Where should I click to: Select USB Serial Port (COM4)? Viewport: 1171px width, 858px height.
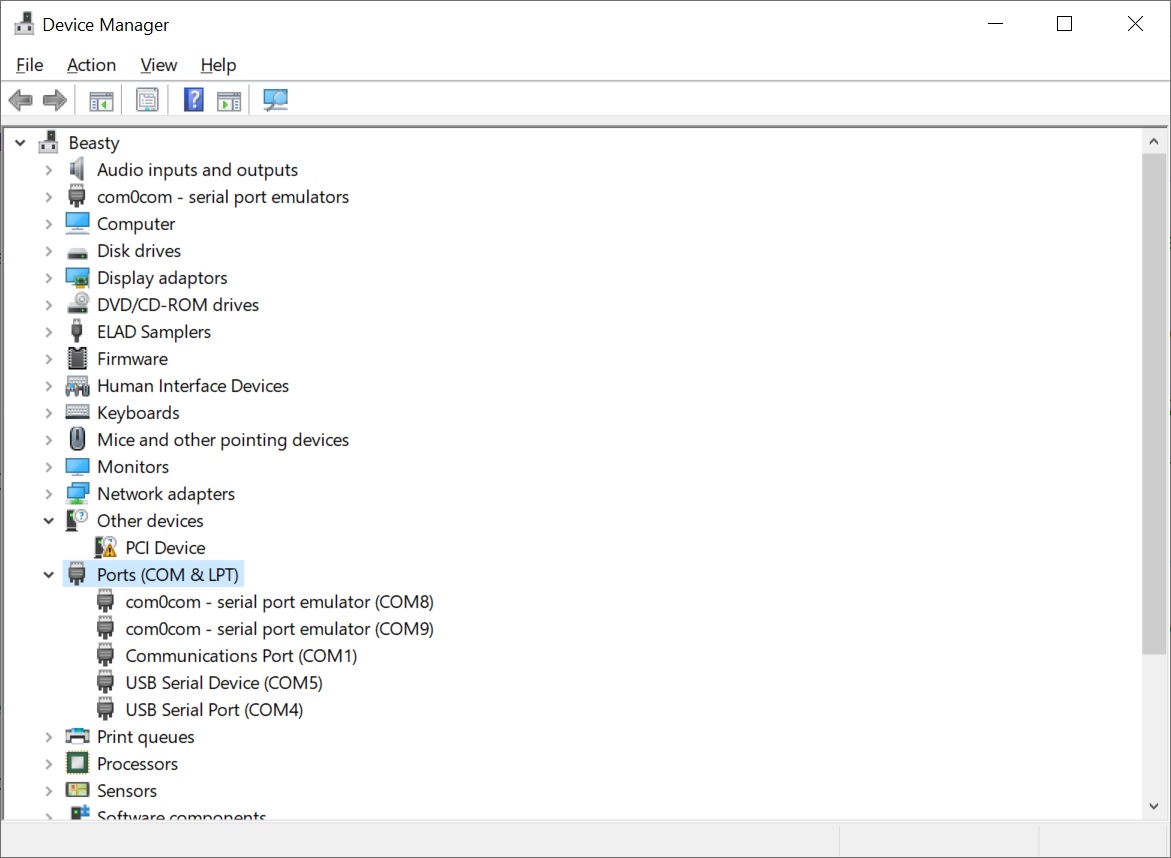click(x=214, y=710)
